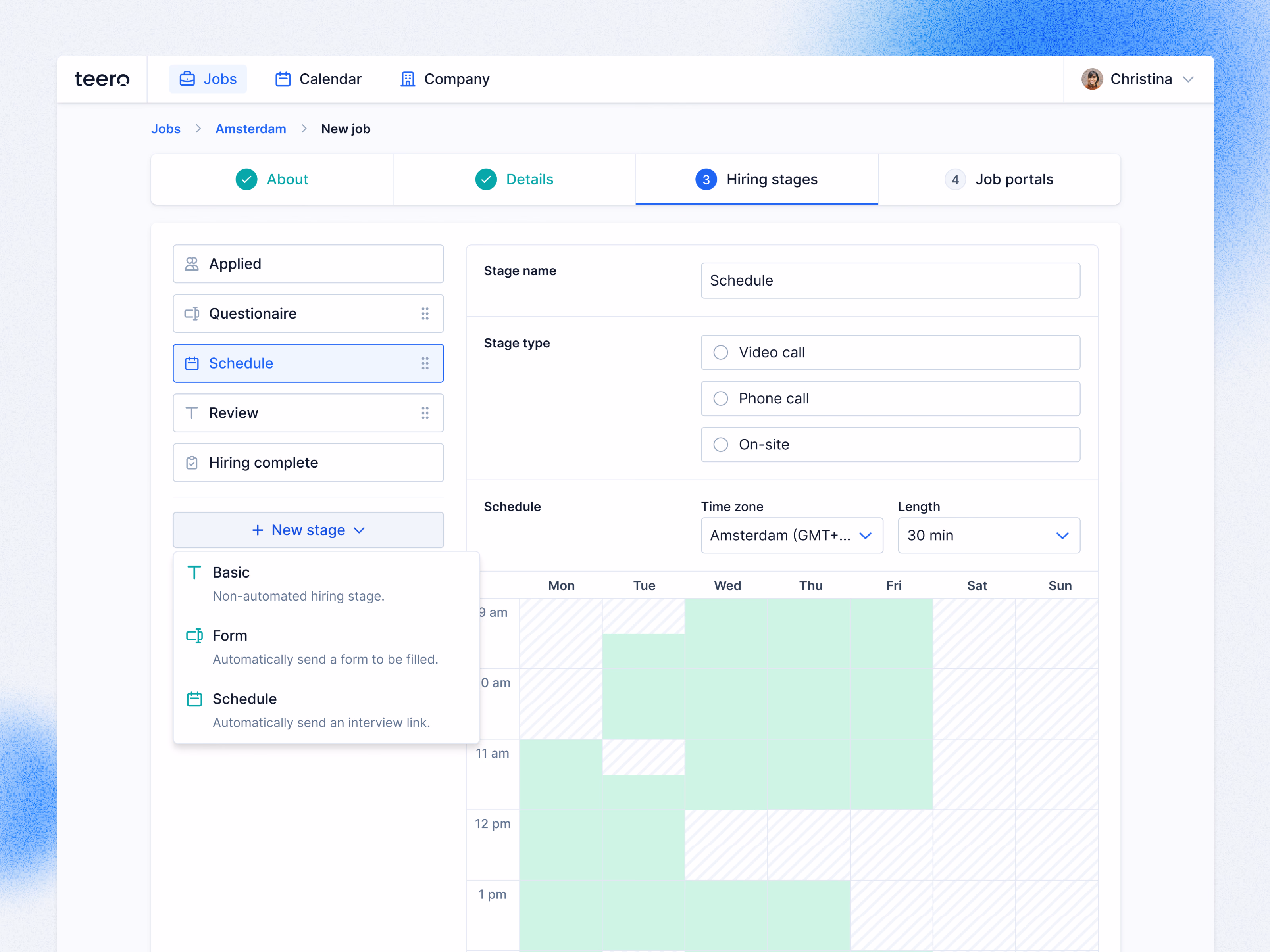Open the Jobs breadcrumb link
The height and width of the screenshot is (952, 1270).
(x=166, y=129)
